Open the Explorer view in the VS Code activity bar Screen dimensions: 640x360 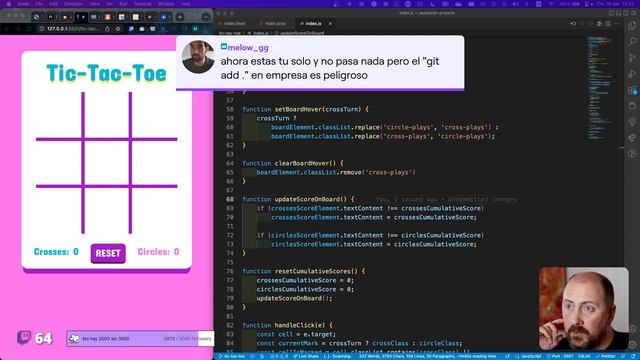(x=632, y=25)
